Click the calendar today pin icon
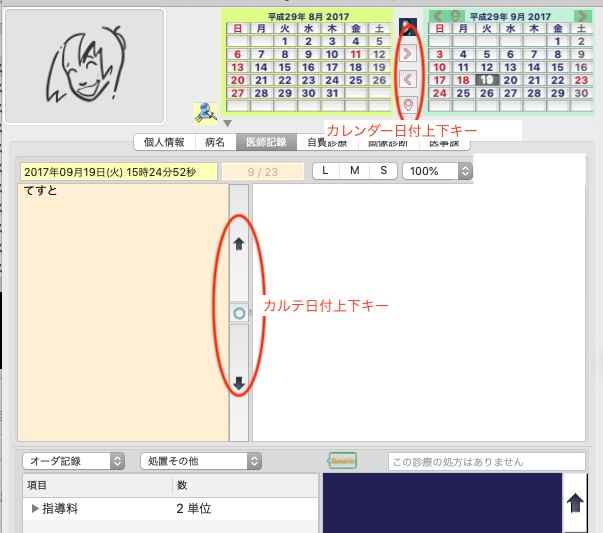This screenshot has height=533, width=603. tap(408, 105)
